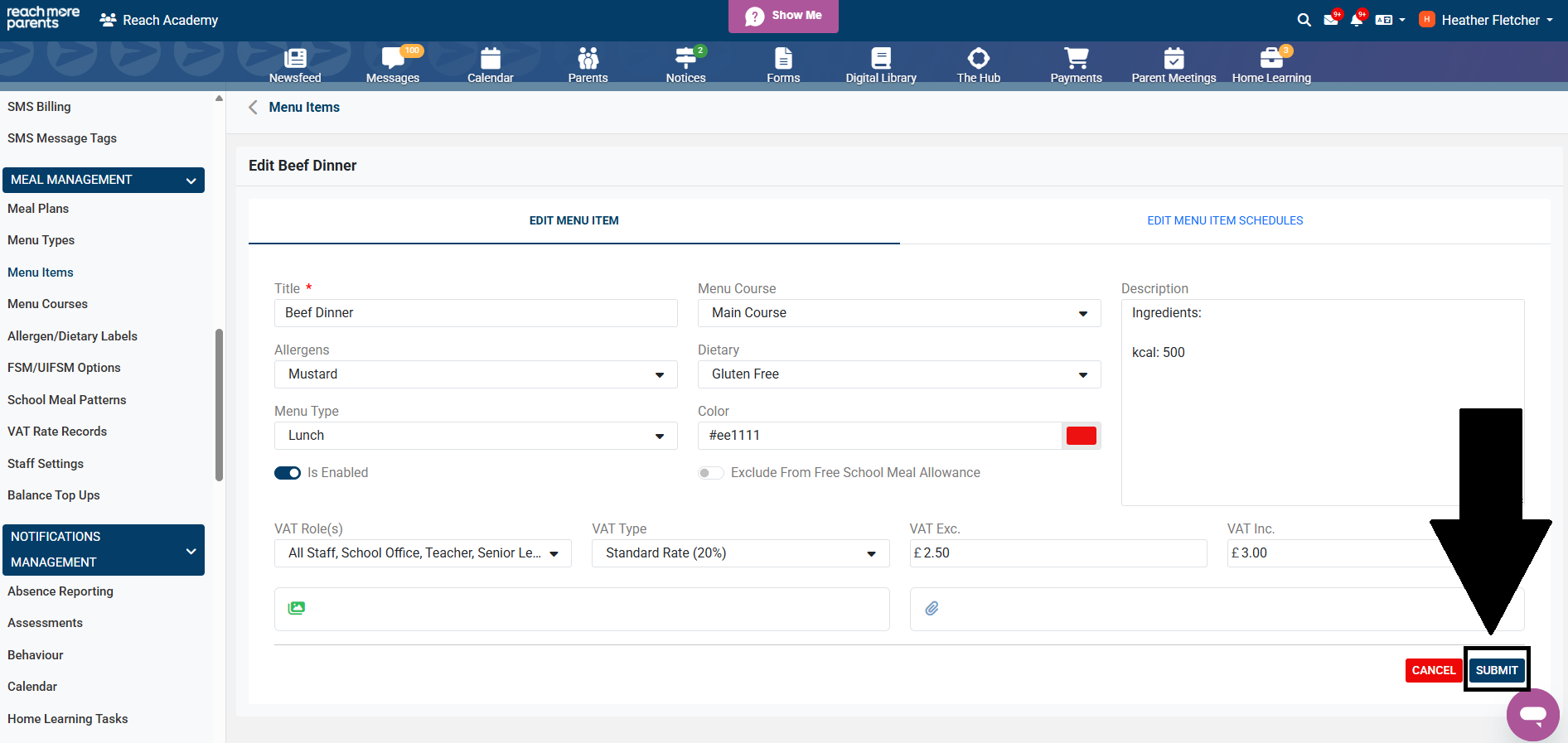Switch to Edit Menu Item Schedules tab
Viewport: 1568px width, 743px height.
1224,221
